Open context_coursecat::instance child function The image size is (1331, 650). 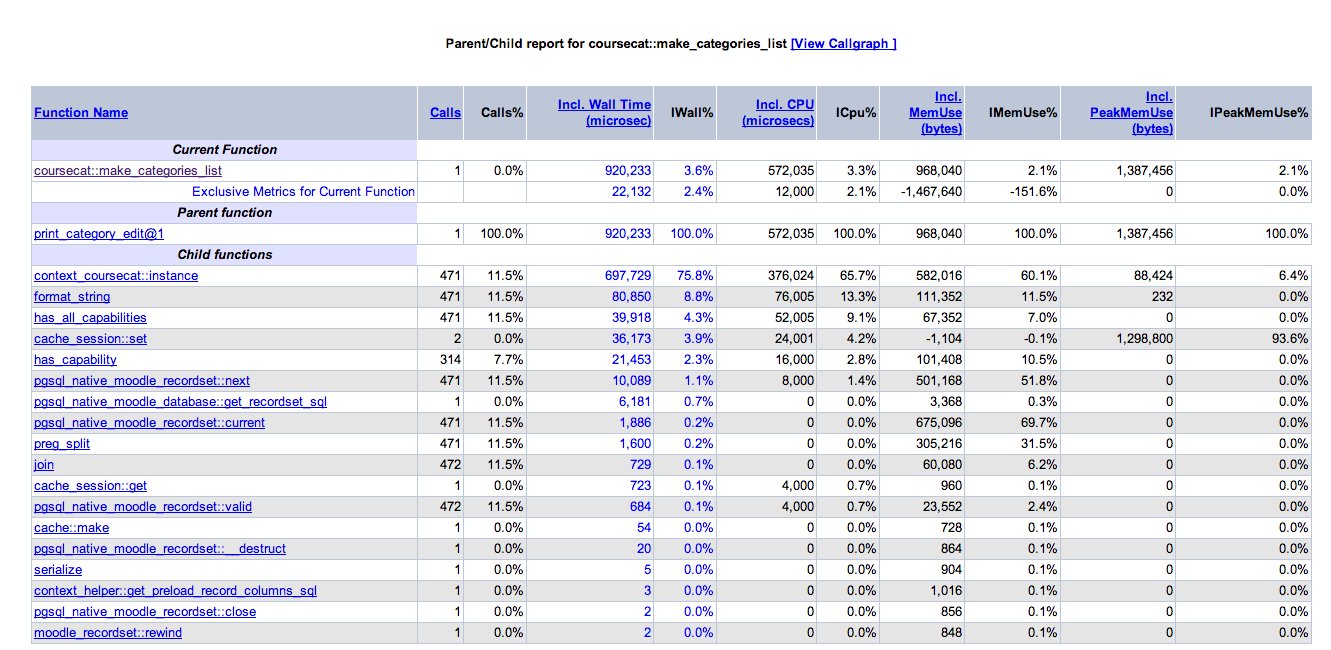tap(116, 276)
